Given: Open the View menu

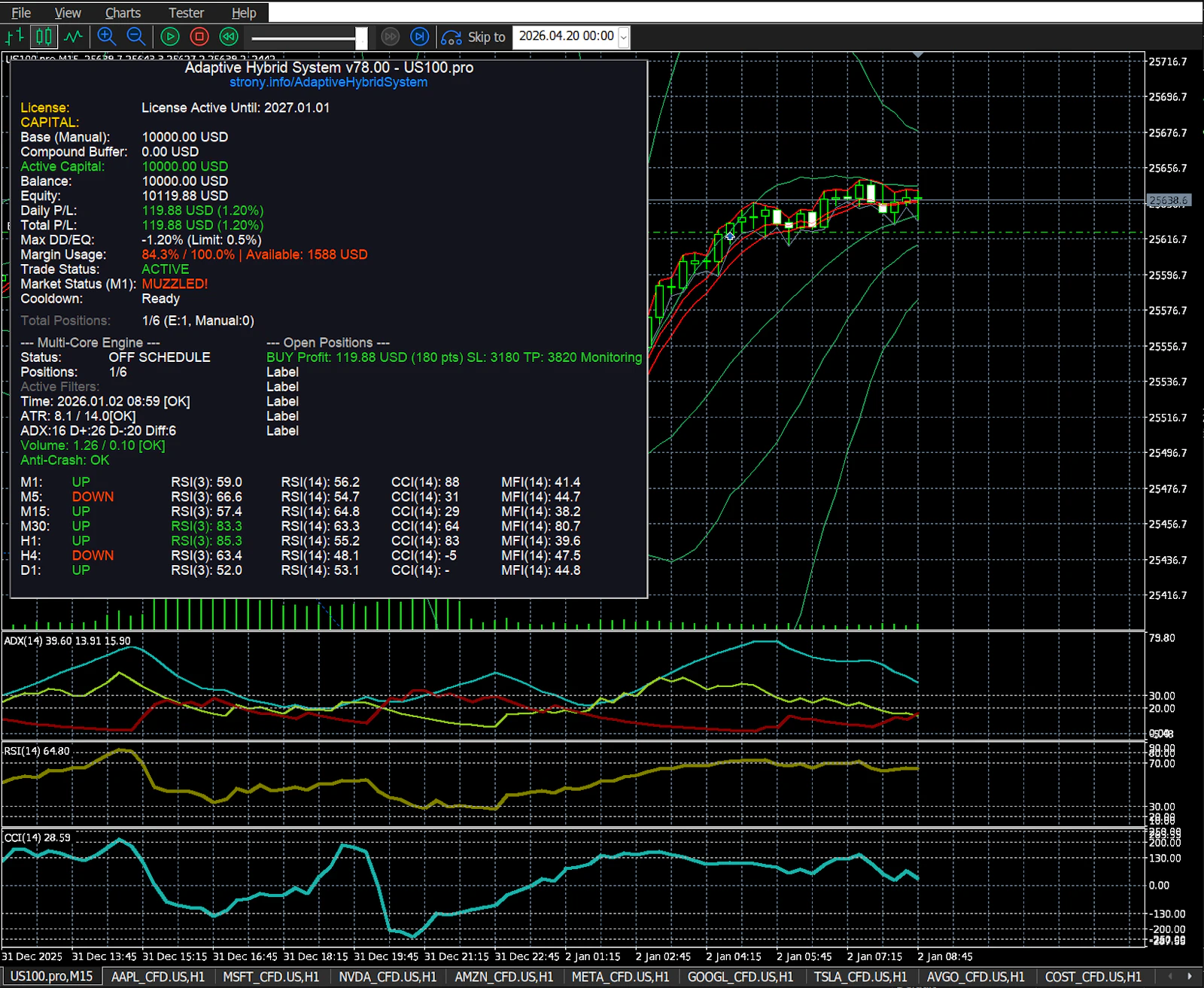Looking at the screenshot, I should 68,13.
